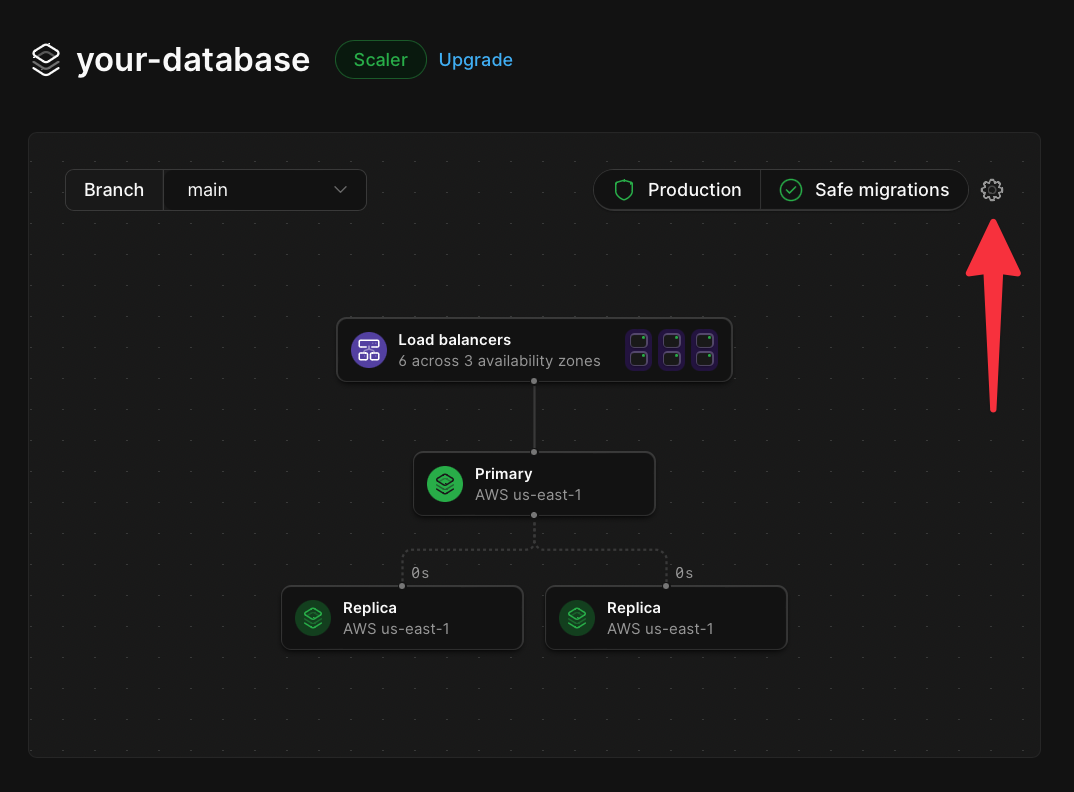This screenshot has height=792, width=1074.
Task: Expand the branch selector chevron
Action: click(x=339, y=189)
